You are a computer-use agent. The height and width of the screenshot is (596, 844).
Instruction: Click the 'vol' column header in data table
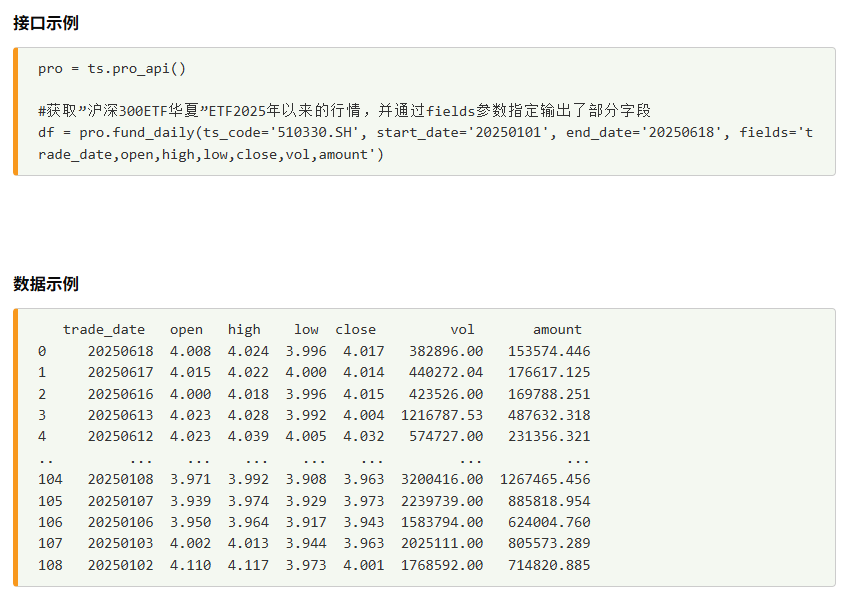click(x=462, y=329)
